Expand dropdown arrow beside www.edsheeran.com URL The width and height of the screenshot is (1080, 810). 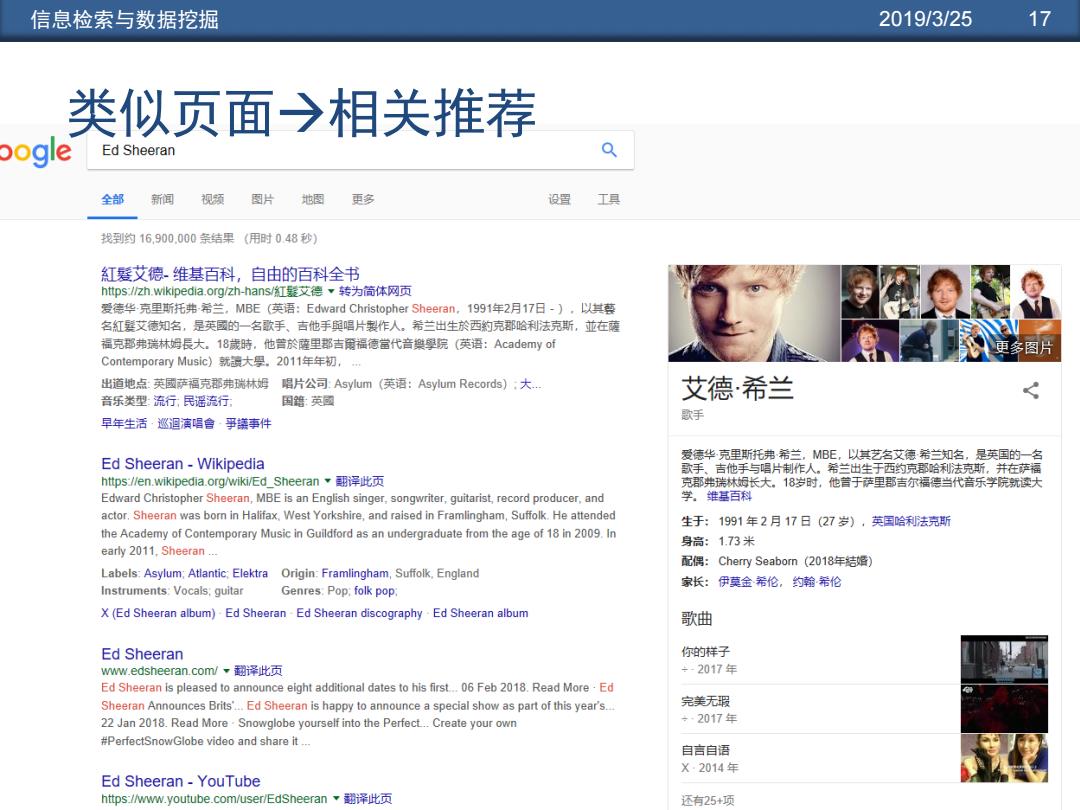(227, 671)
